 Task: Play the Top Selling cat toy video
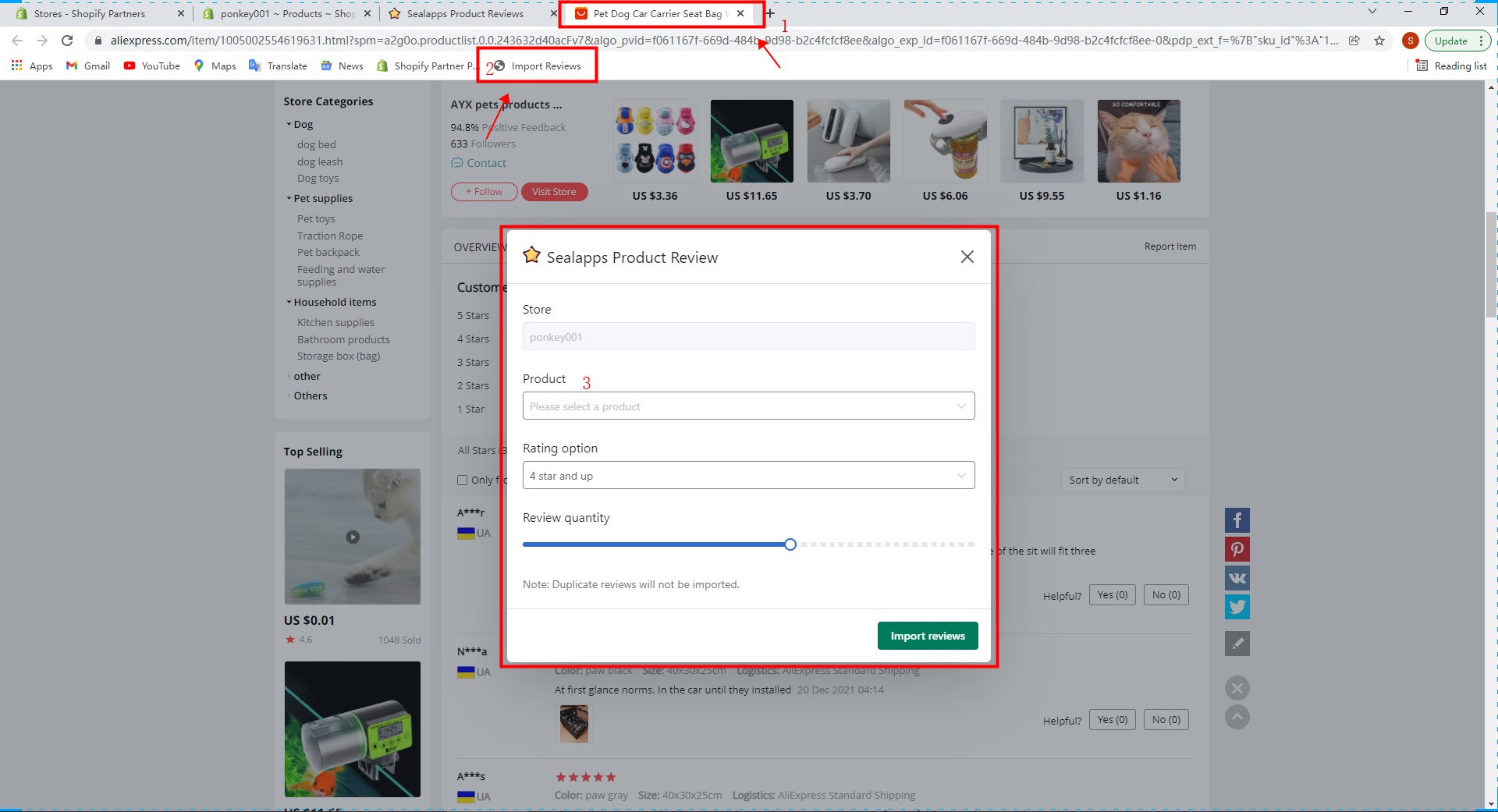click(353, 537)
